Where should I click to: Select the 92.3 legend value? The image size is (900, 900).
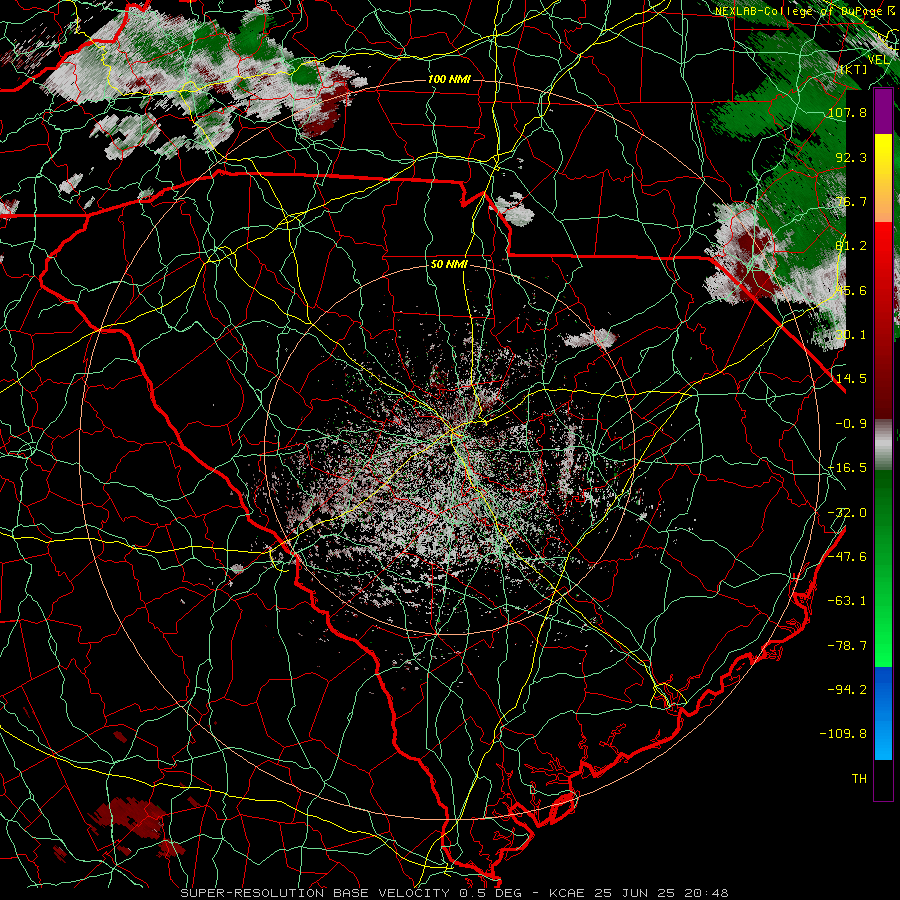pyautogui.click(x=851, y=157)
